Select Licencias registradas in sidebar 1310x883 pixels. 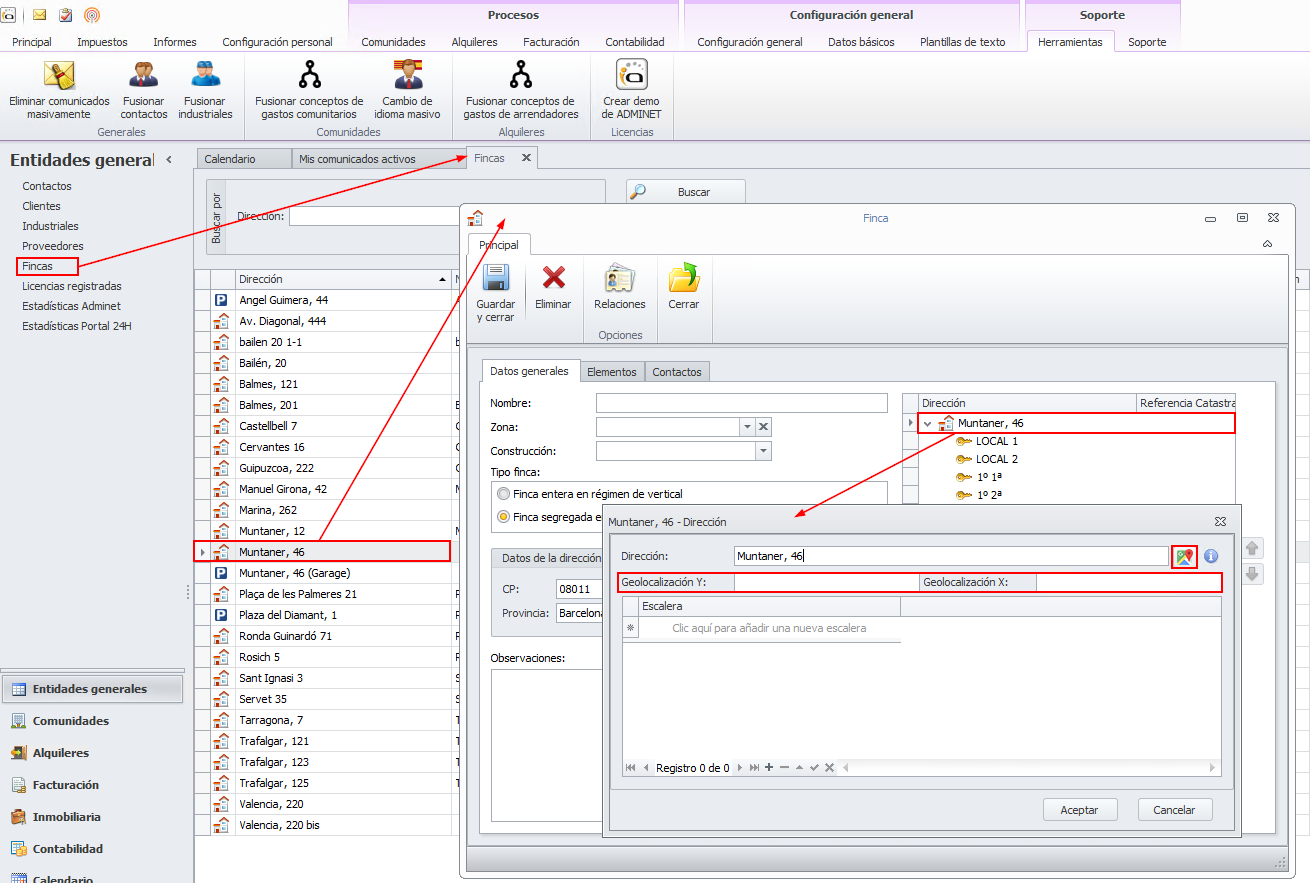[71, 286]
